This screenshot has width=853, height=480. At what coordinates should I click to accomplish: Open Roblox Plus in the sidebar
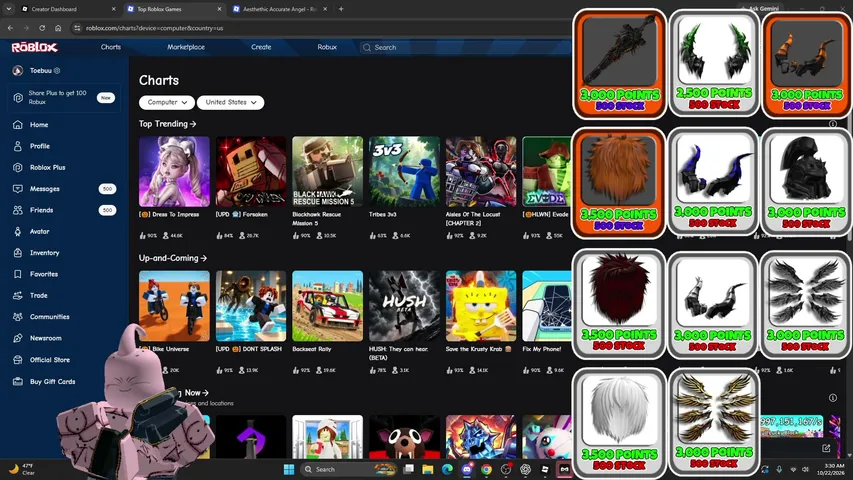click(x=47, y=167)
